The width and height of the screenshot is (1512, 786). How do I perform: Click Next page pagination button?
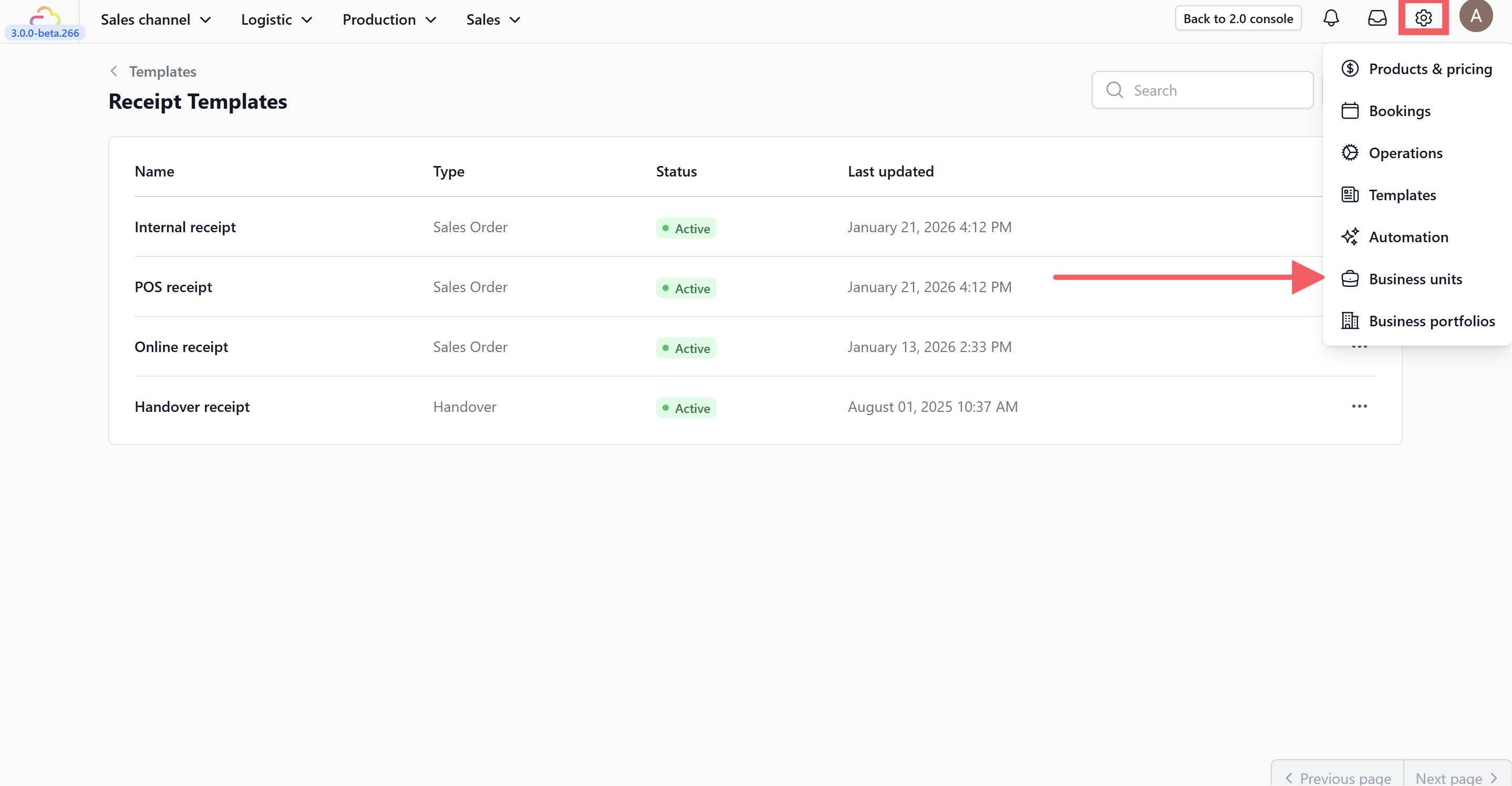point(1456,777)
